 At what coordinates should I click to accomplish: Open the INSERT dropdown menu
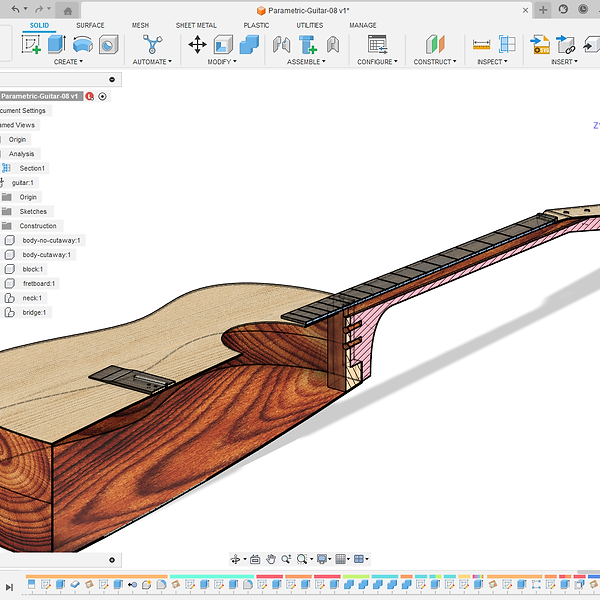564,62
